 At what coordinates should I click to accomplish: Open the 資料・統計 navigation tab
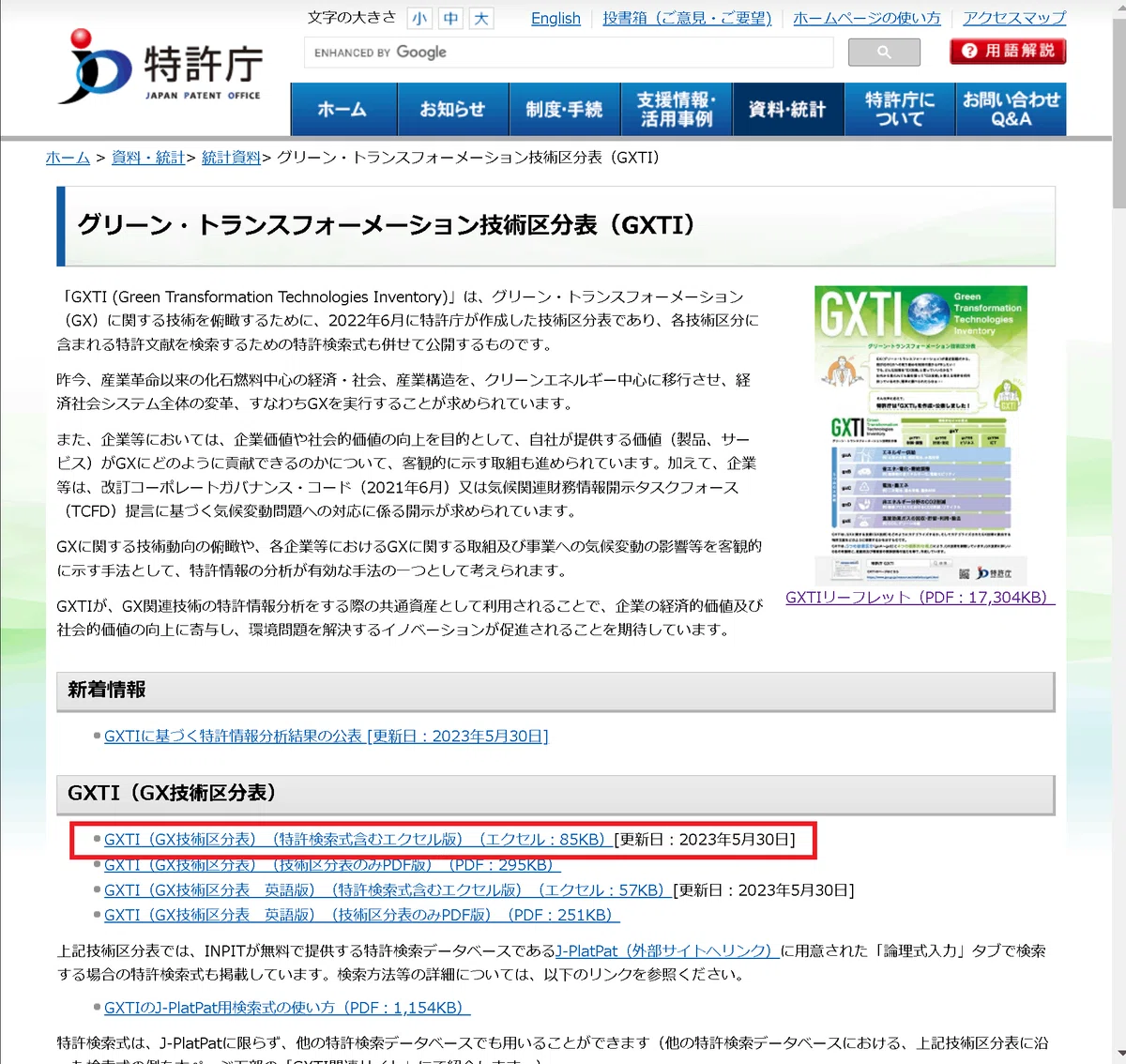coord(787,110)
